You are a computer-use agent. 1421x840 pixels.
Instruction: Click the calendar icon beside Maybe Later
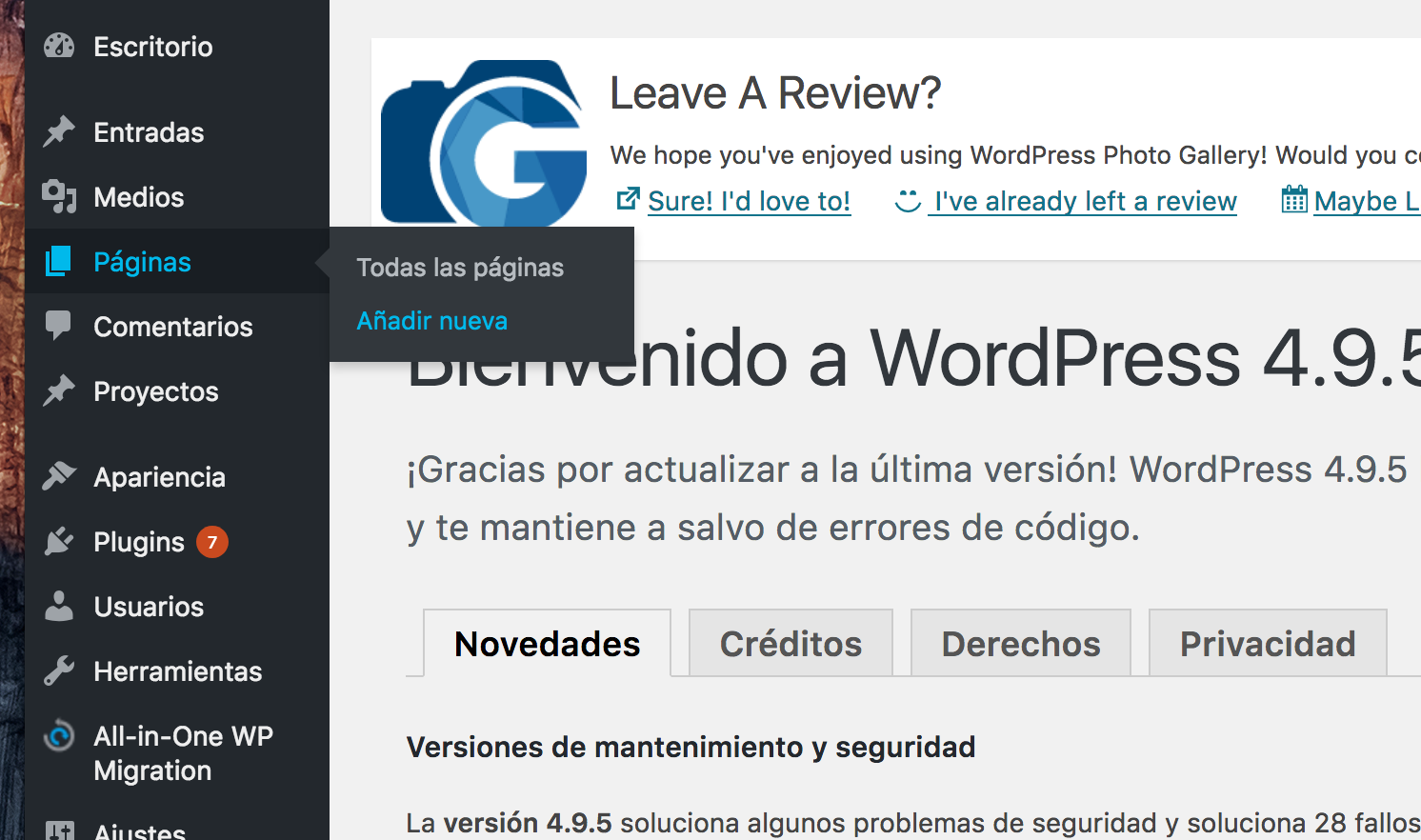point(1294,199)
